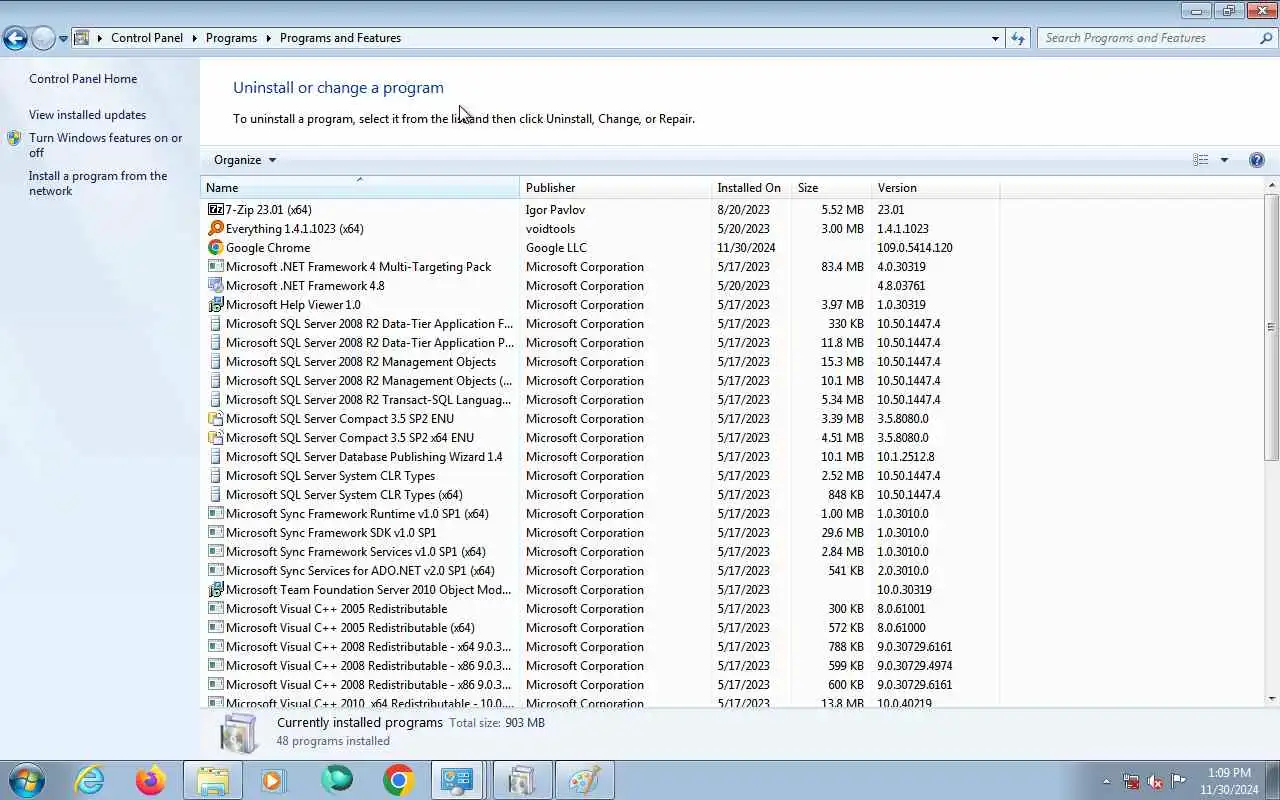Launch Internet Explorer from the taskbar

coord(89,780)
